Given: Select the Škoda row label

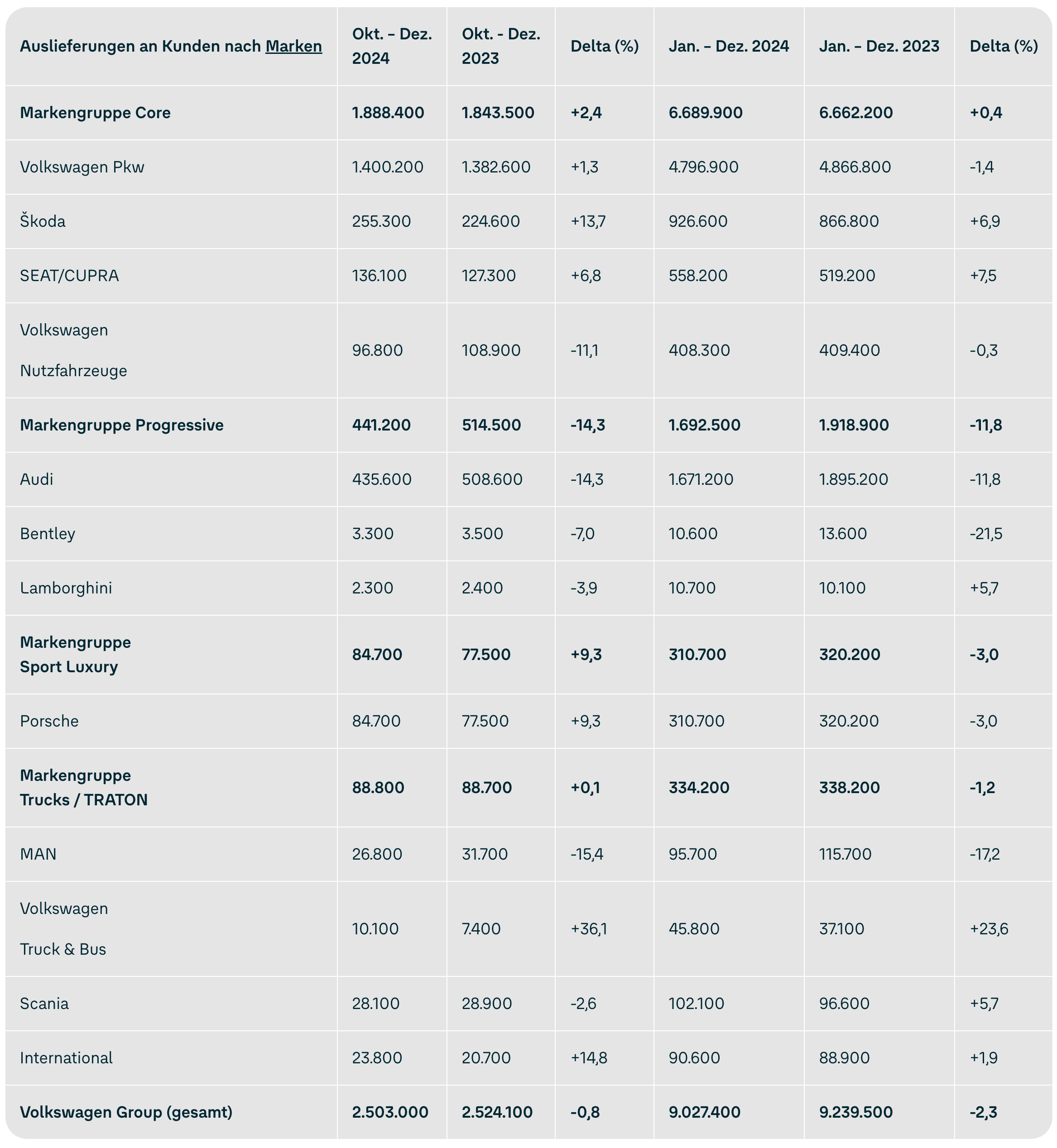Looking at the screenshot, I should pyautogui.click(x=43, y=221).
